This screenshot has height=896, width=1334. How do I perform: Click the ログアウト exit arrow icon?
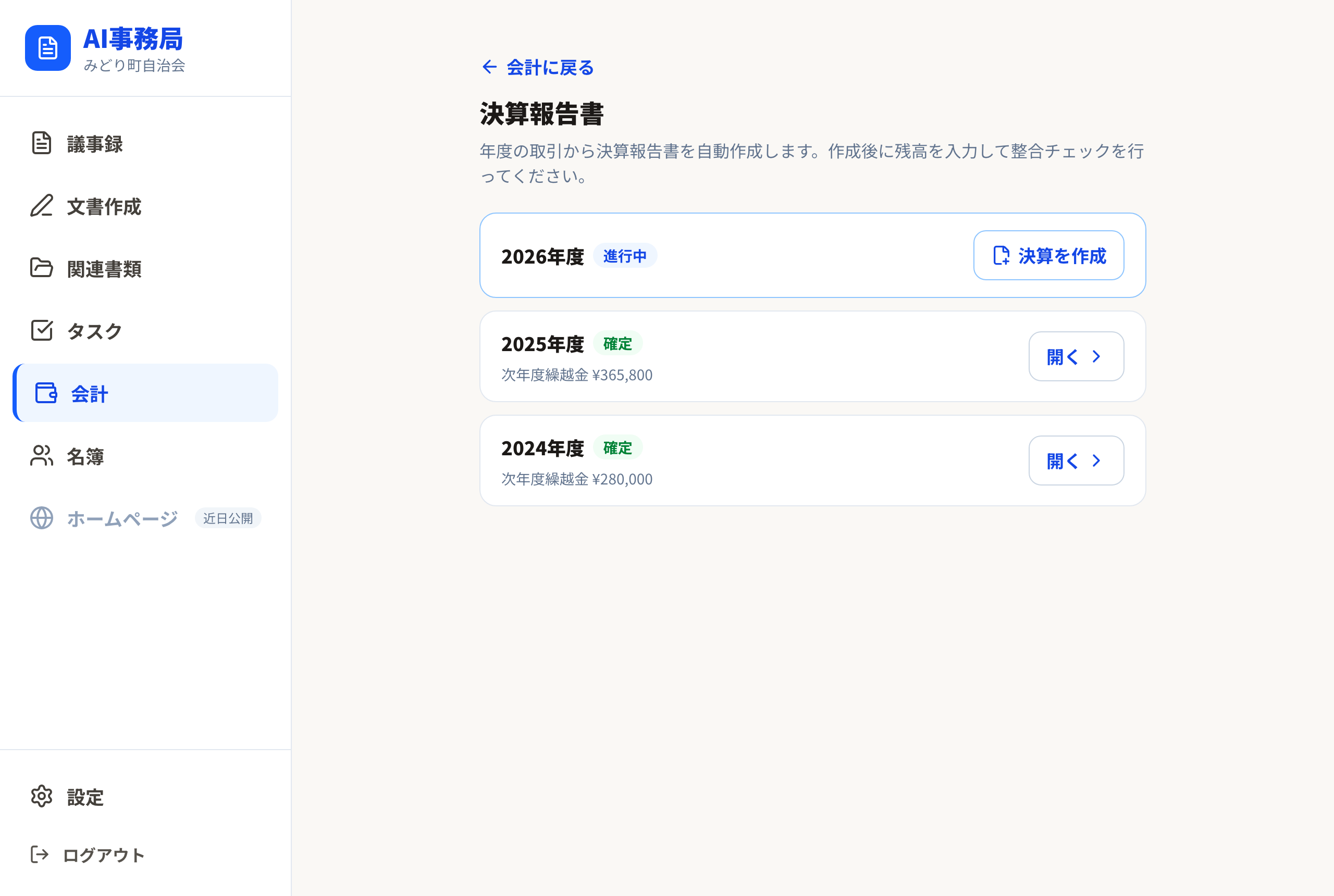point(40,855)
